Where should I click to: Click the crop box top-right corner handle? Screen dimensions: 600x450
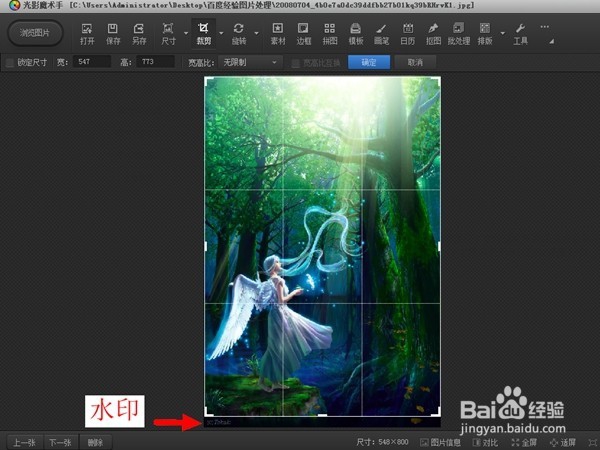[x=437, y=80]
